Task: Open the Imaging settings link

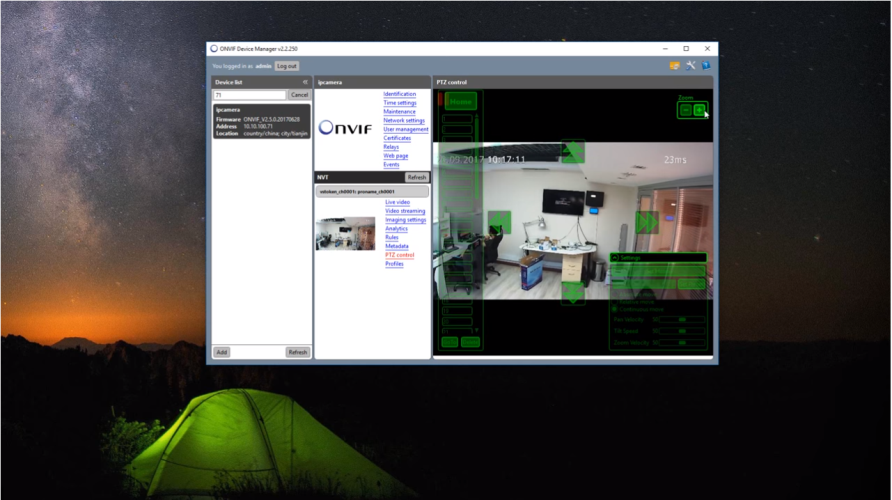Action: (405, 220)
